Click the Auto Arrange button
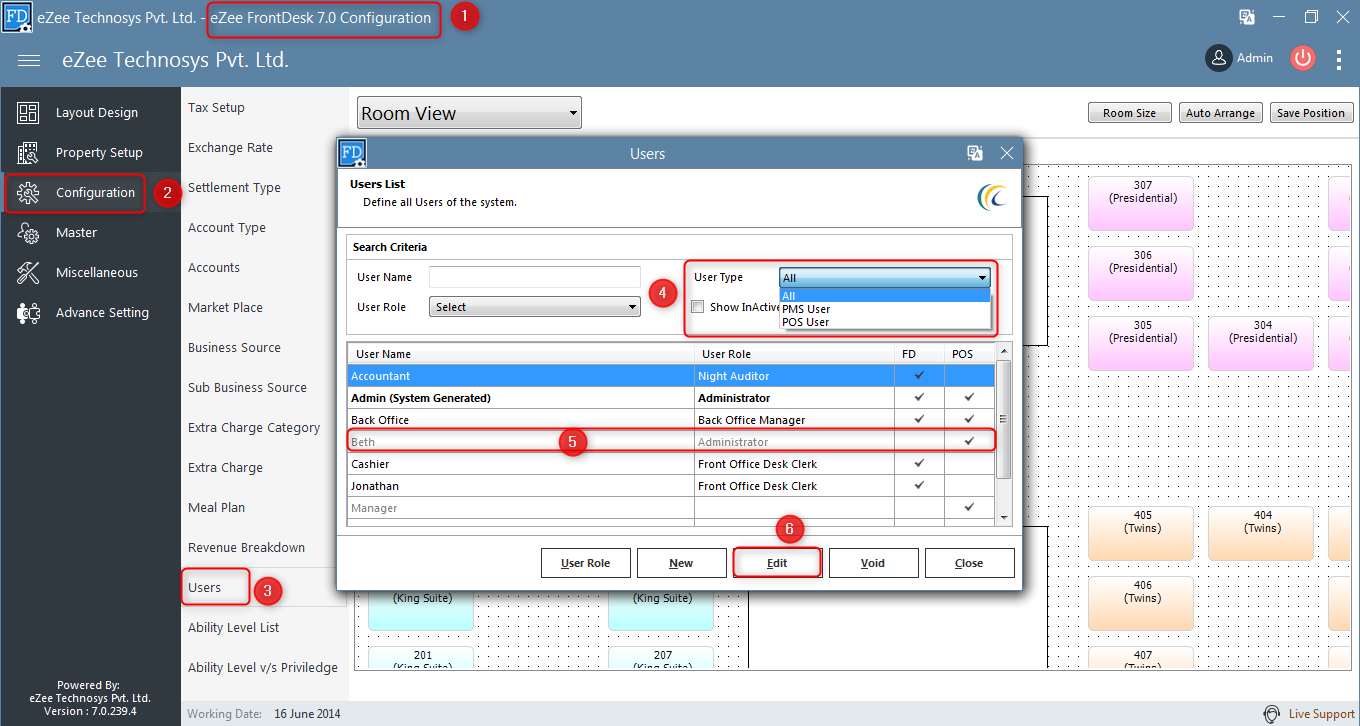This screenshot has width=1360, height=726. (1220, 113)
